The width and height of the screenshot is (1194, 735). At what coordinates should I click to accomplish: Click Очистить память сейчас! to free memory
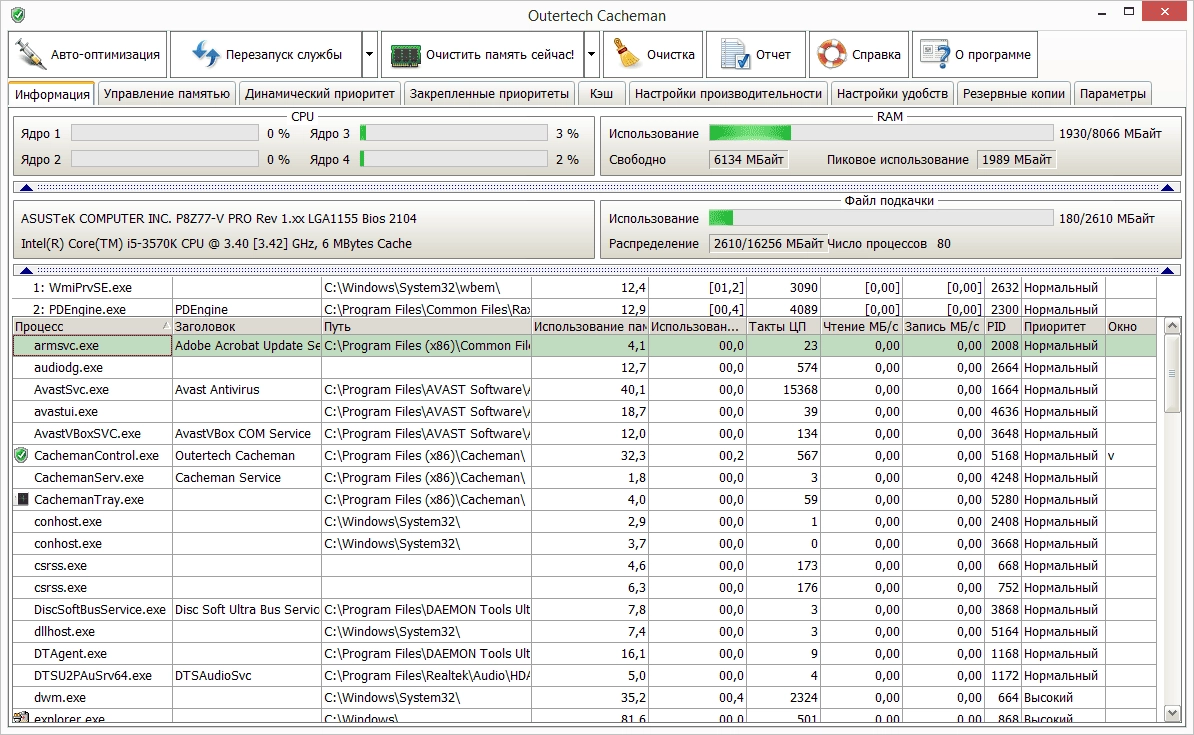click(483, 54)
